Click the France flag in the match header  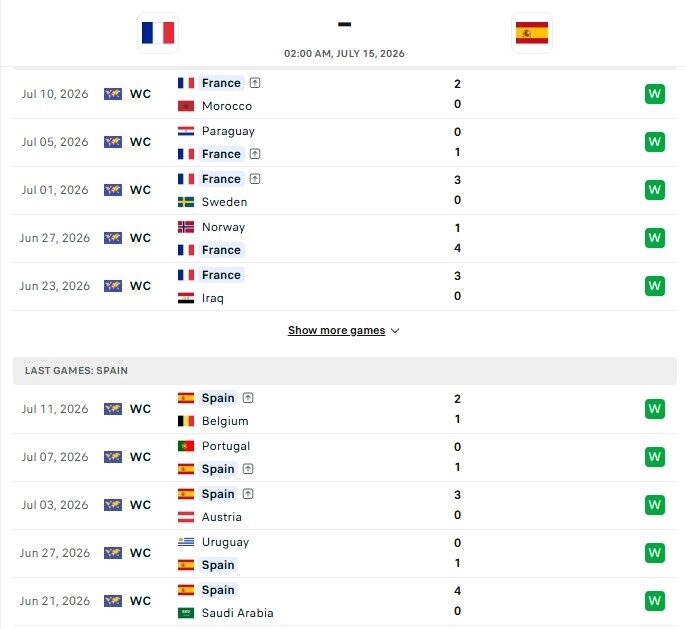(158, 33)
